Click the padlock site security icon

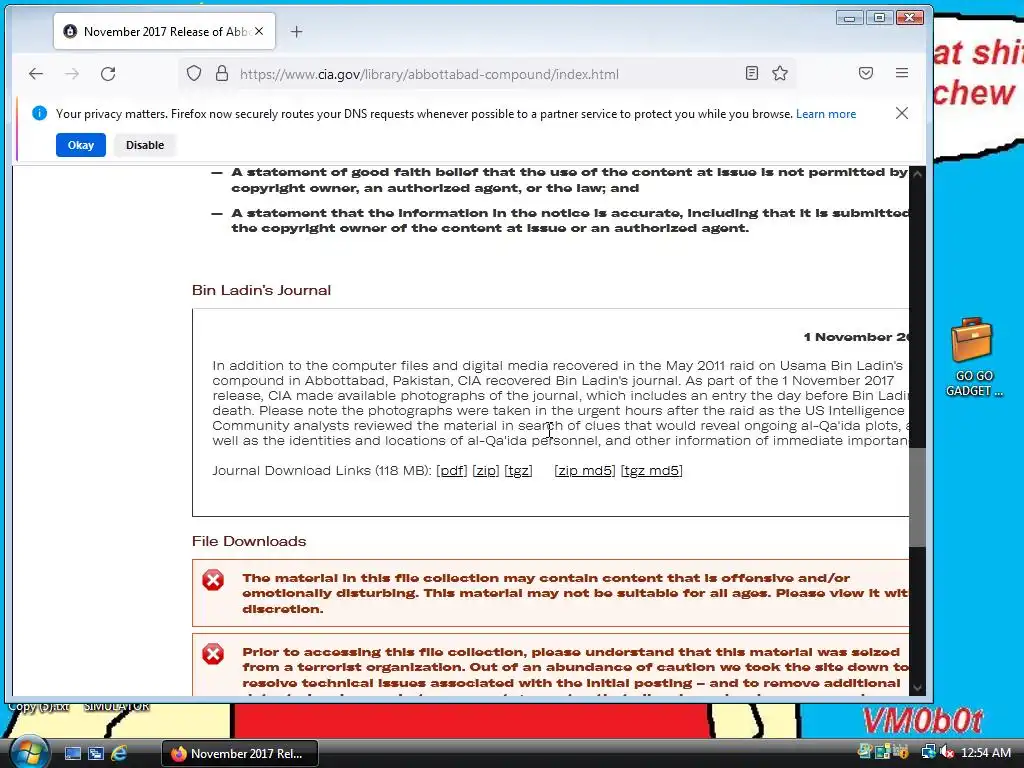point(222,73)
